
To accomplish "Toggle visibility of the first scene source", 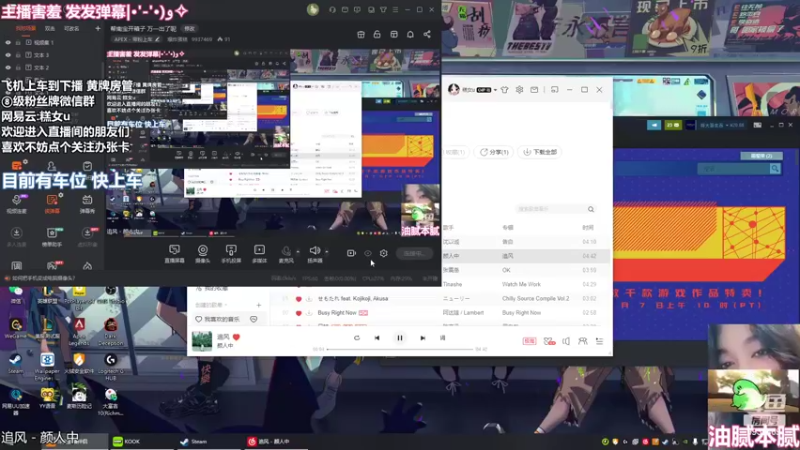I will tap(8, 42).
